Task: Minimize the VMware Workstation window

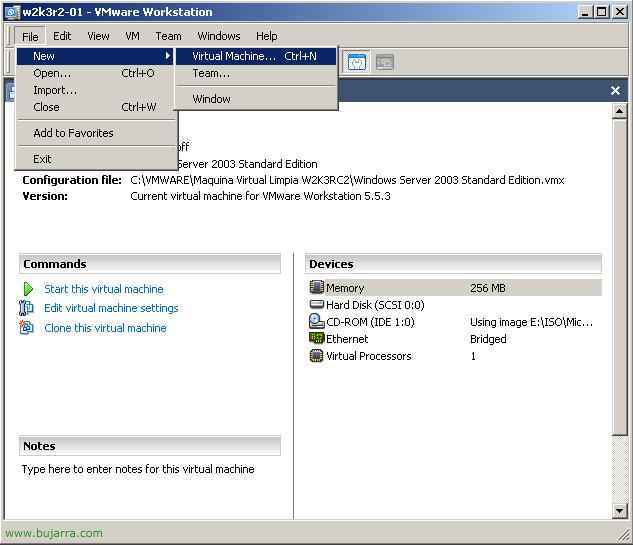Action: pos(585,12)
